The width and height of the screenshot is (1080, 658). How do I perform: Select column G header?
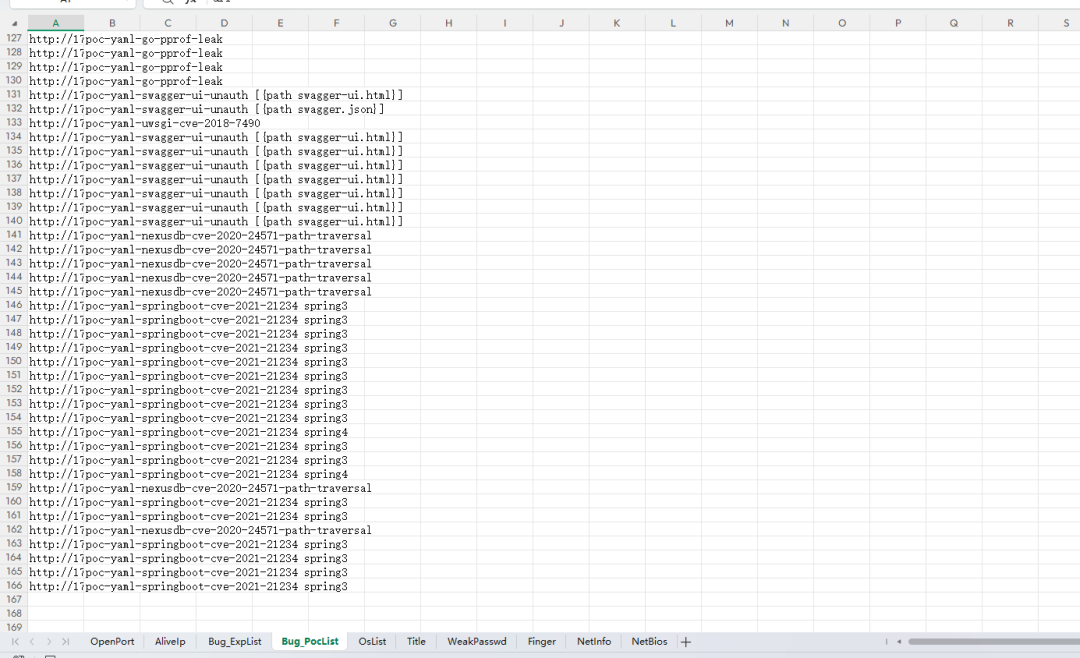click(393, 23)
